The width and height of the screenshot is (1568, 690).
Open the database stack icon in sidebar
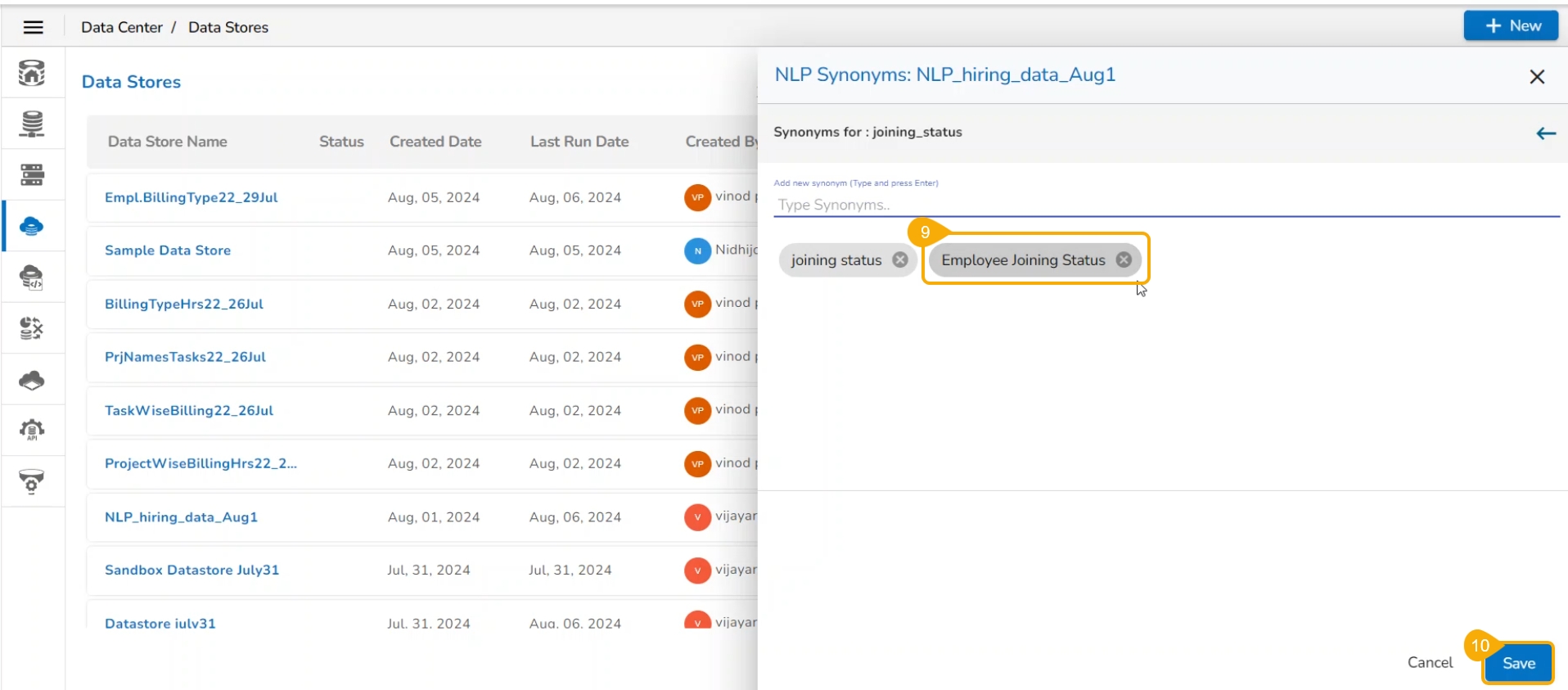click(32, 124)
